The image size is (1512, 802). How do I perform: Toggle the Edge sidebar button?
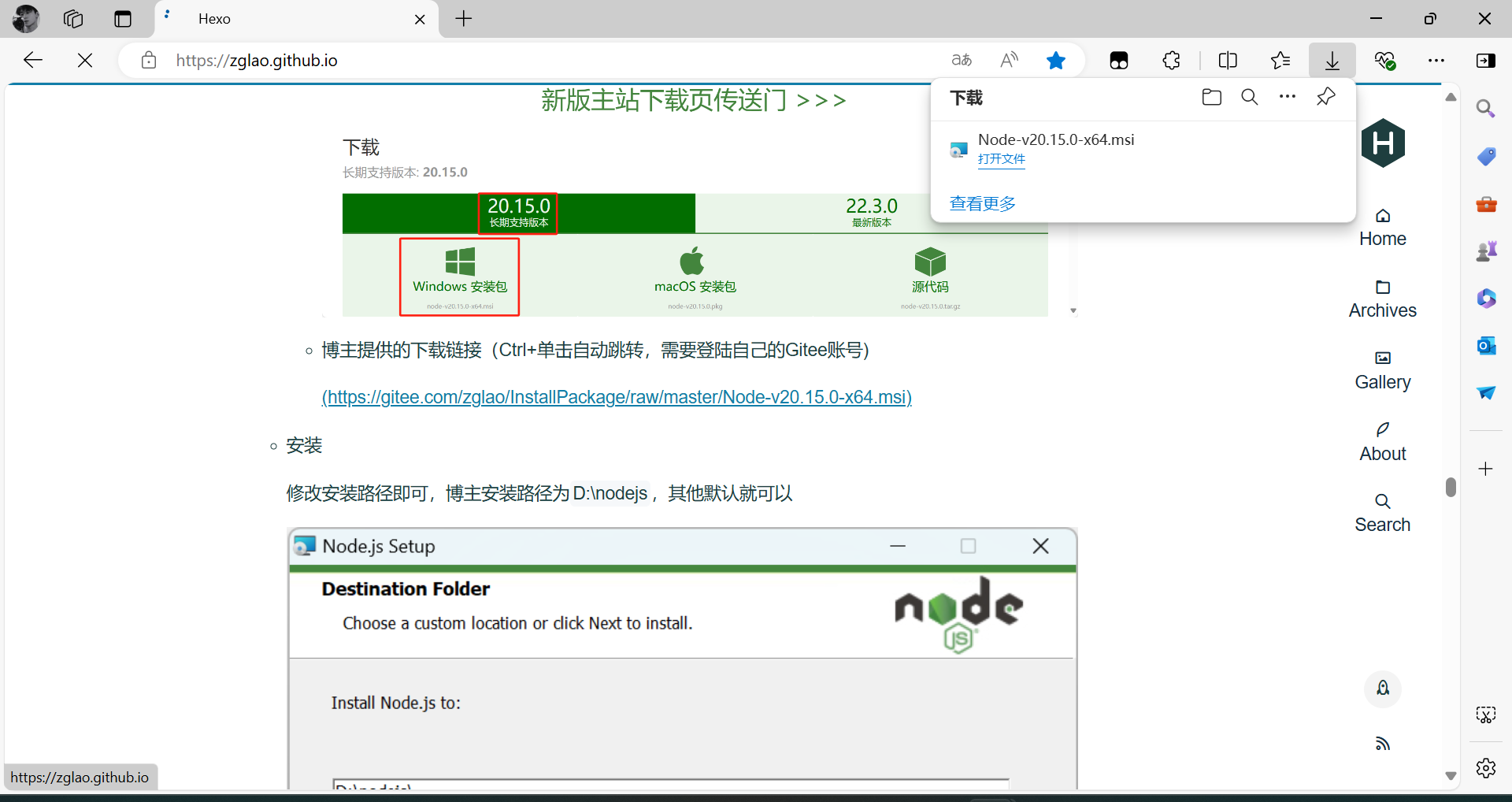pyautogui.click(x=1486, y=60)
